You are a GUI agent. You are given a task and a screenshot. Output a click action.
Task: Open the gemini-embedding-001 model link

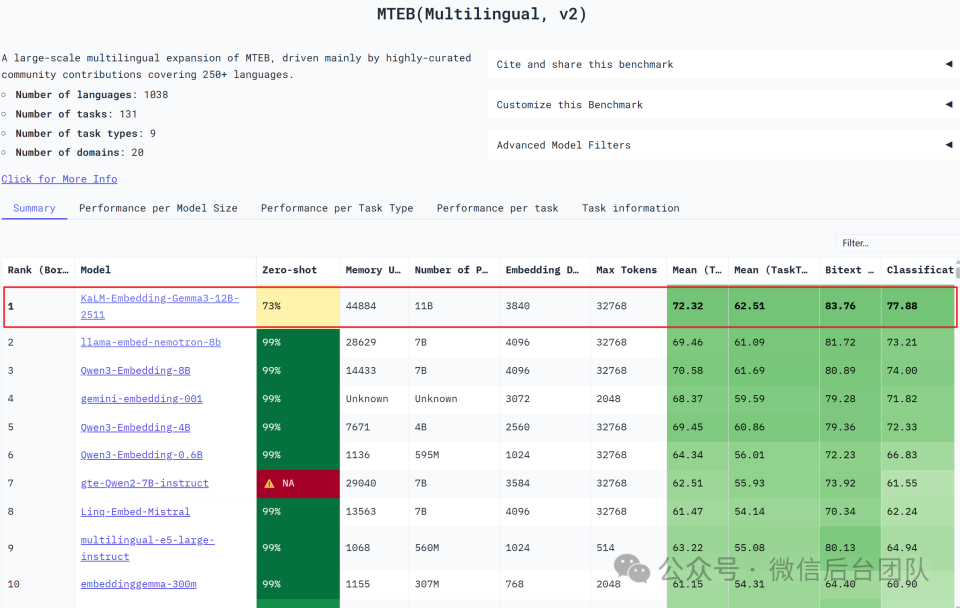141,399
